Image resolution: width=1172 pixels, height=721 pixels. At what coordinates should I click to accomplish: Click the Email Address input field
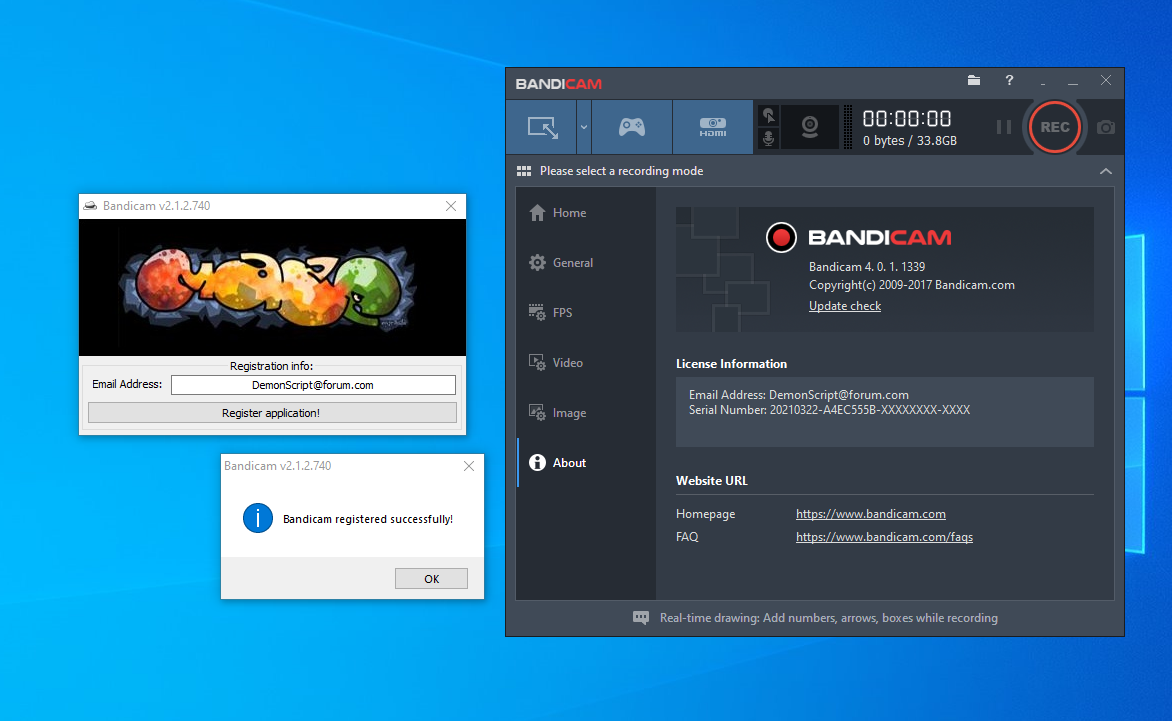(313, 385)
